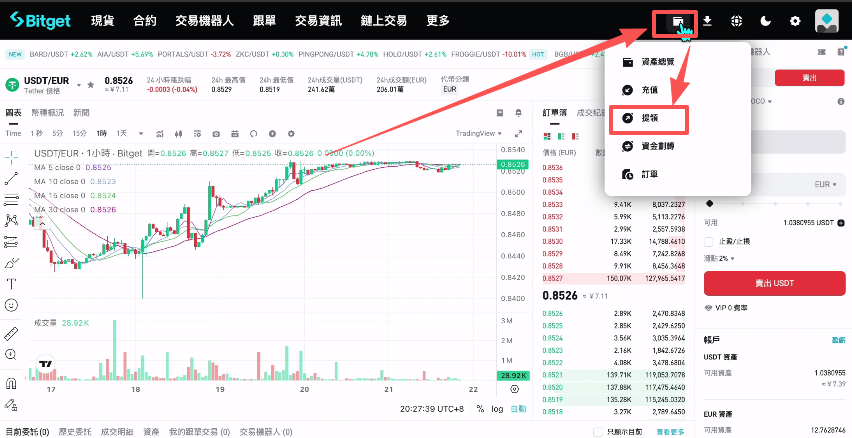Select the crosshair cursor tool

[11, 156]
